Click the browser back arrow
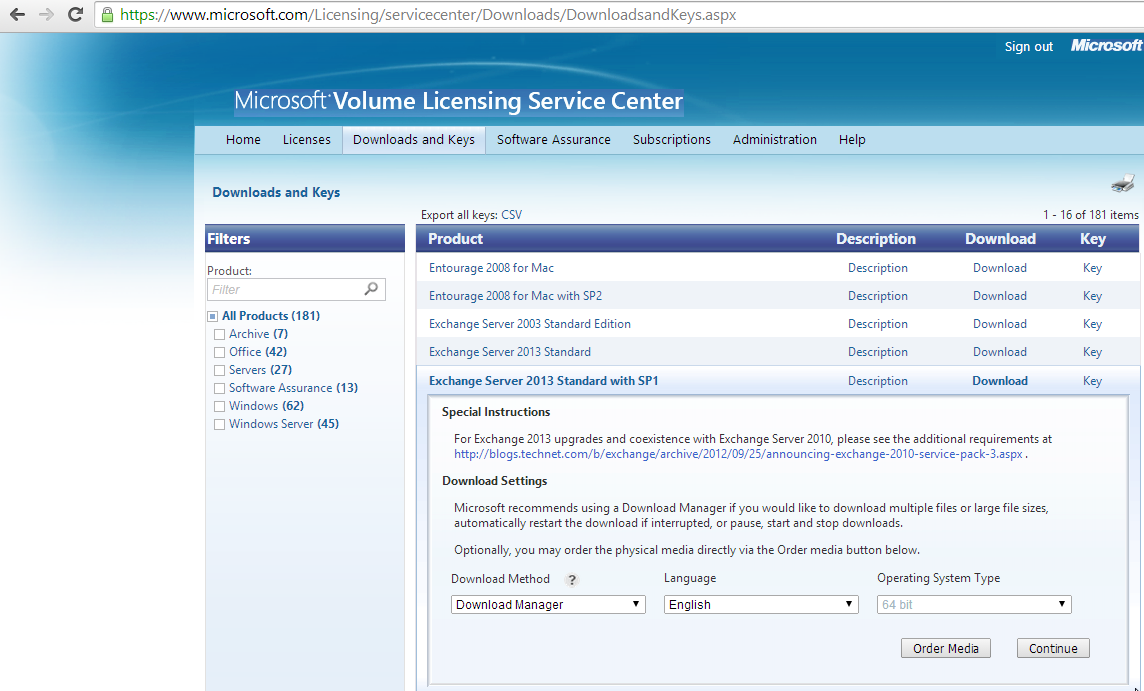Screen dimensions: 1144x691 click(17, 15)
